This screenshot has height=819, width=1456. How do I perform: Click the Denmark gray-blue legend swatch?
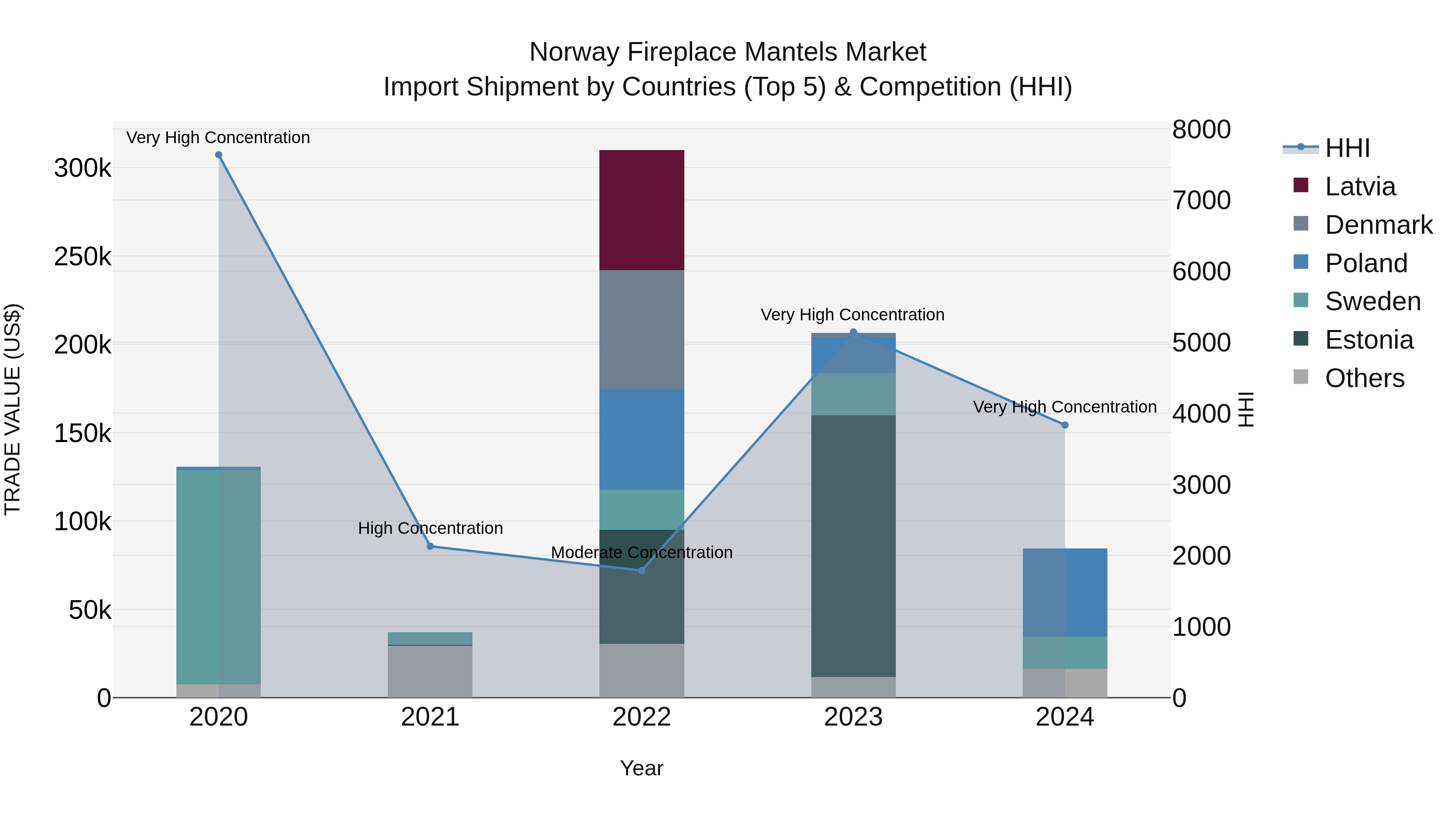(x=1301, y=224)
